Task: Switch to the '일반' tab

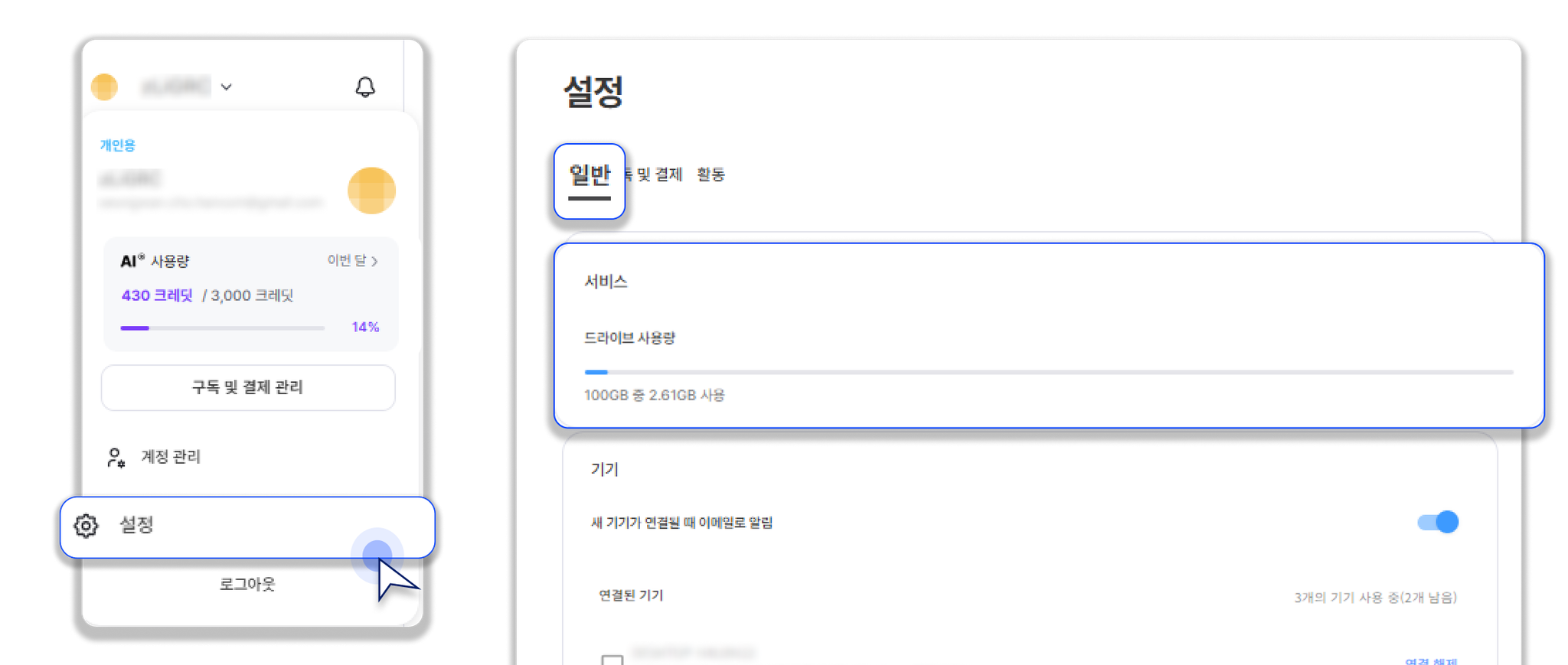Action: [x=590, y=181]
